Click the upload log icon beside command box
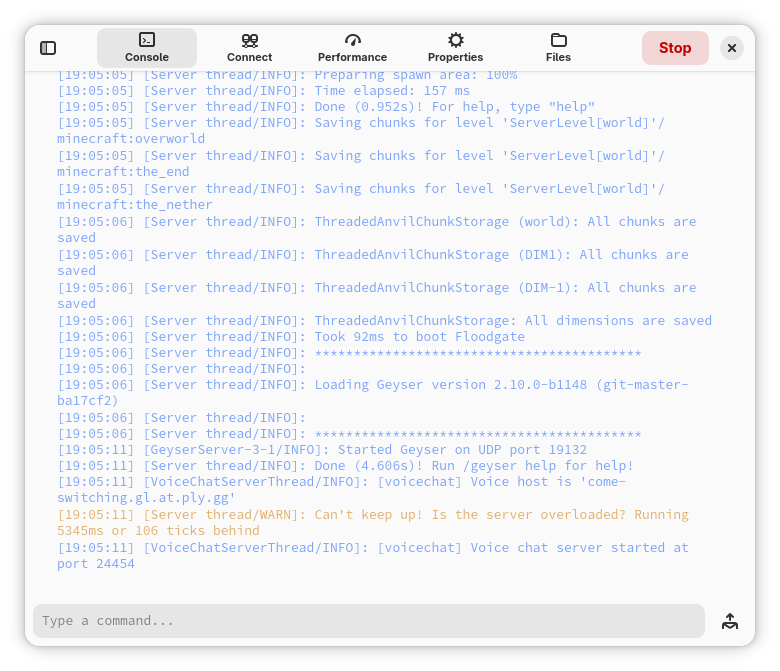Image resolution: width=780 pixels, height=671 pixels. [730, 621]
